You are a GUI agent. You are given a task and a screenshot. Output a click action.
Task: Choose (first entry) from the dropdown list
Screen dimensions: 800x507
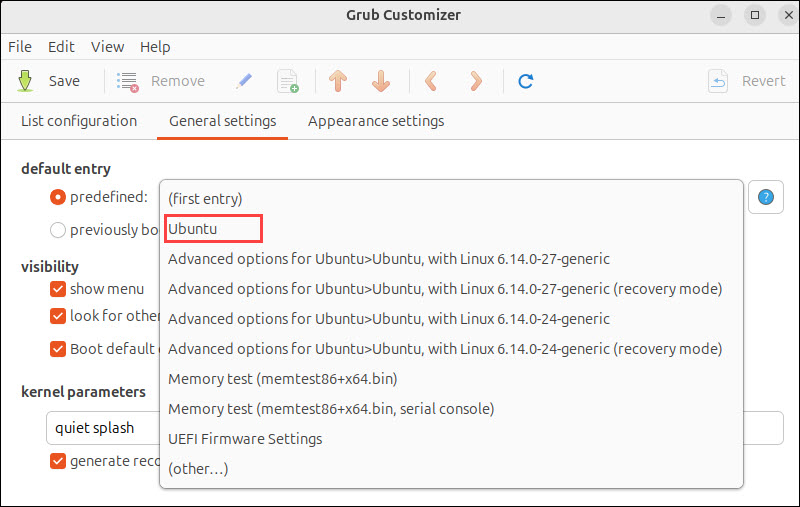452,199
